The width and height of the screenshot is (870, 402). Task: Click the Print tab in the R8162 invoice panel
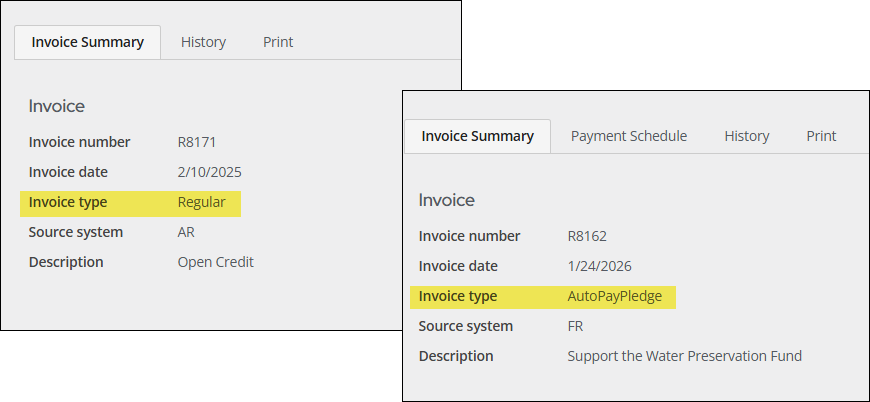(821, 136)
